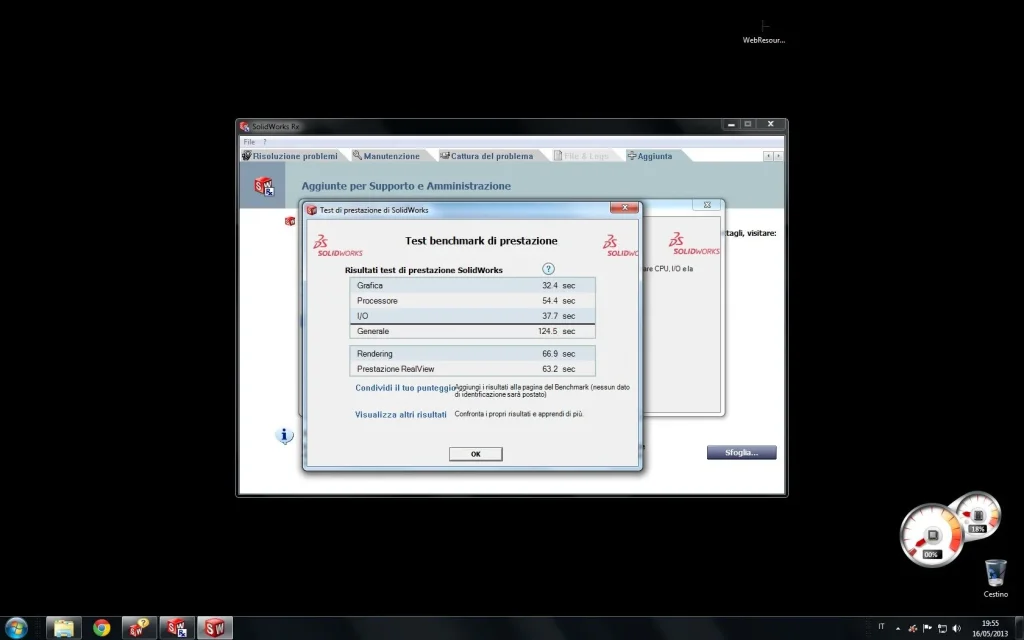The height and width of the screenshot is (640, 1024).
Task: Click the SolidWorks Rx title bar icon
Action: [244, 126]
